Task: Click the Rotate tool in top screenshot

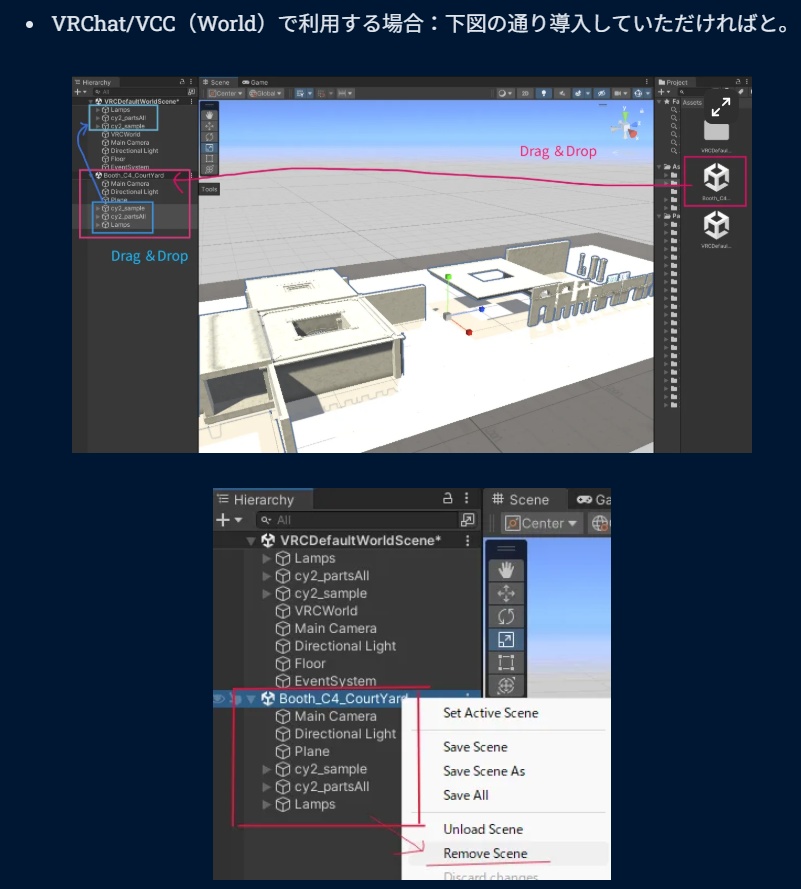Action: pyautogui.click(x=209, y=137)
